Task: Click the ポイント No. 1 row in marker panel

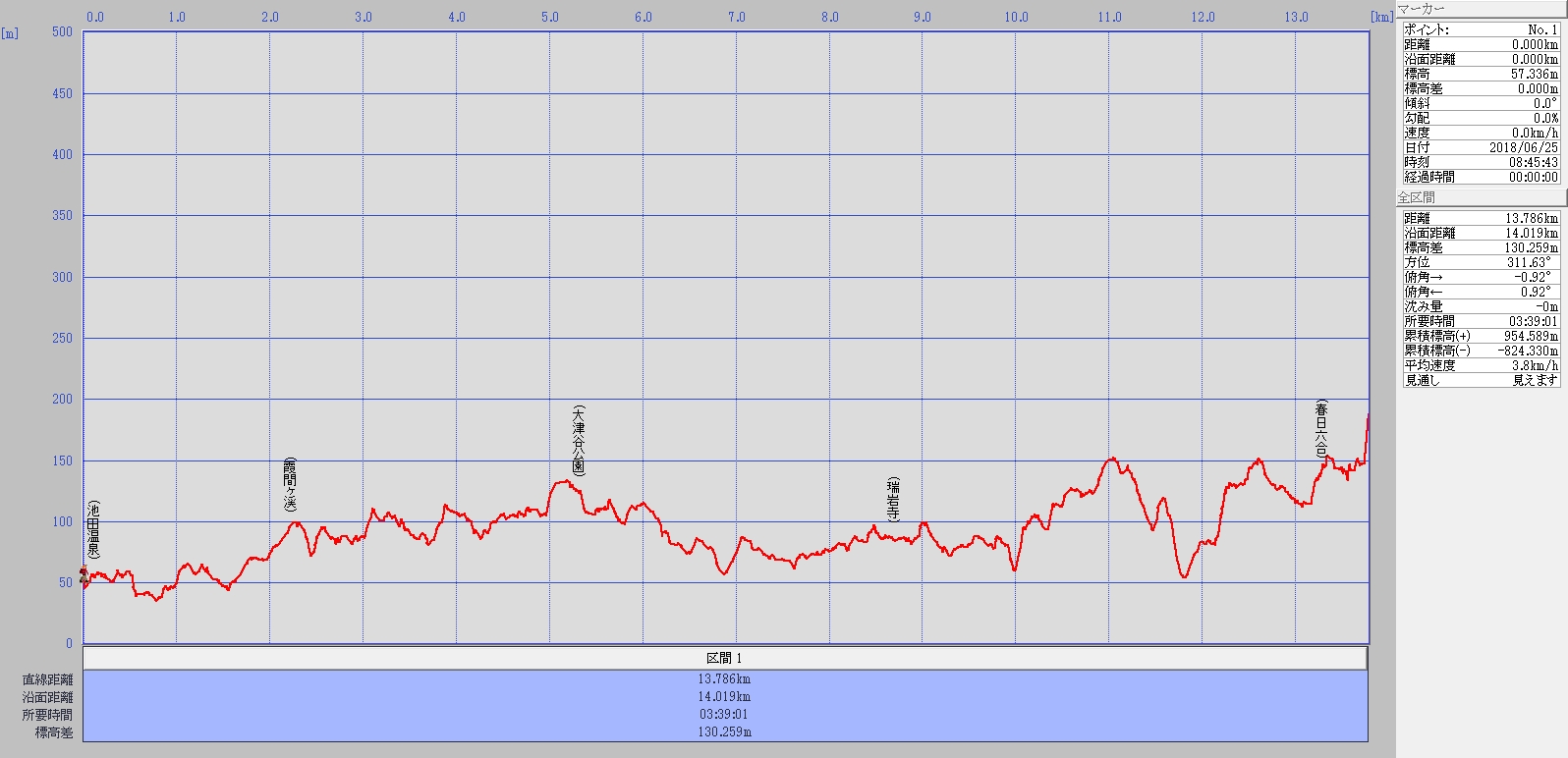Action: tap(1481, 29)
